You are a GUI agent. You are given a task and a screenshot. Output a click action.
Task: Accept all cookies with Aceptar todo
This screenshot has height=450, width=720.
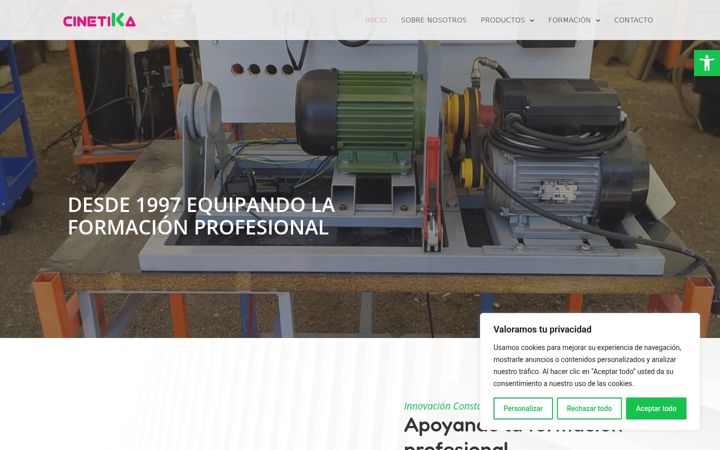pos(656,408)
